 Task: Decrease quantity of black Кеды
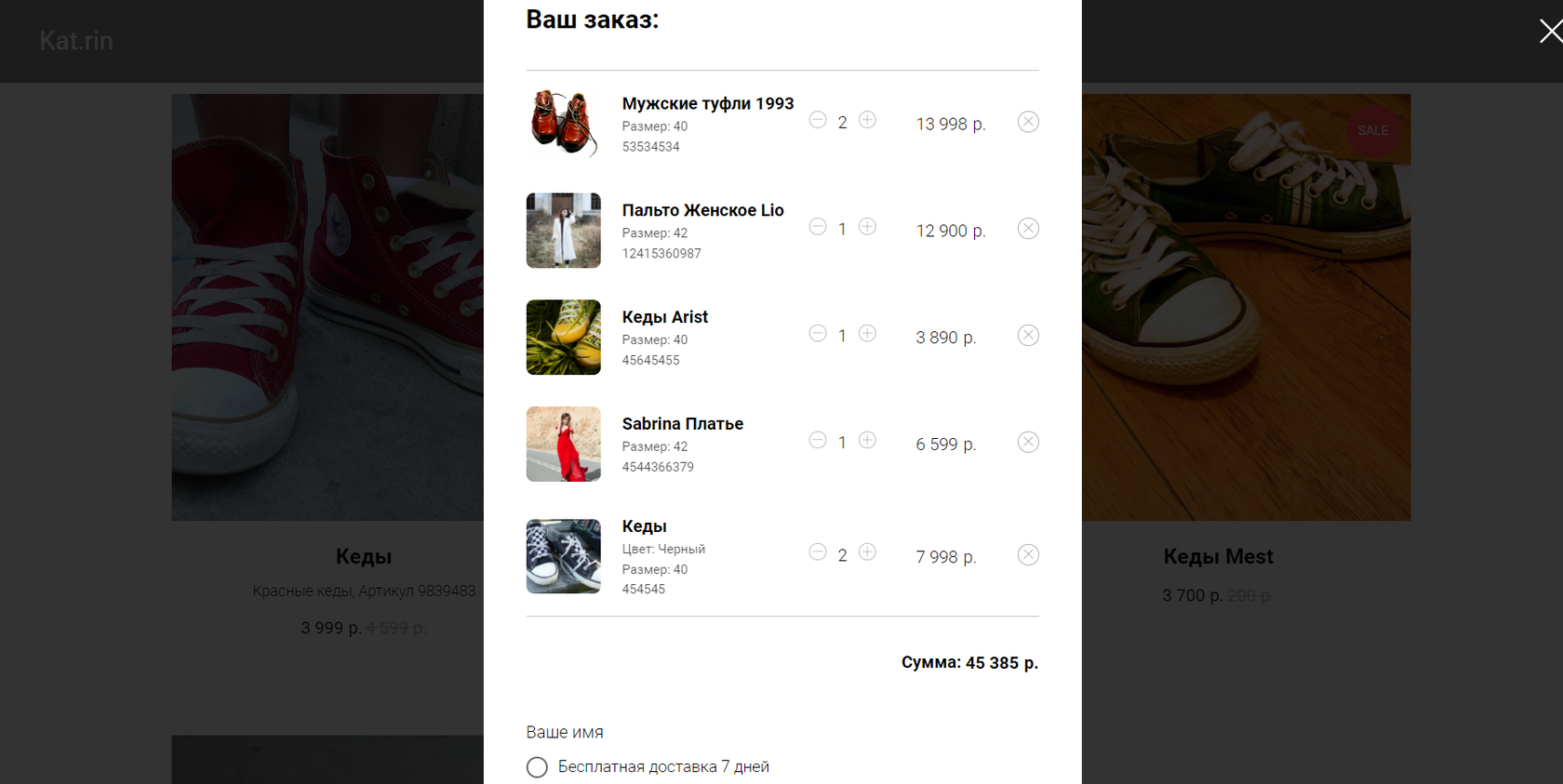pyautogui.click(x=818, y=552)
